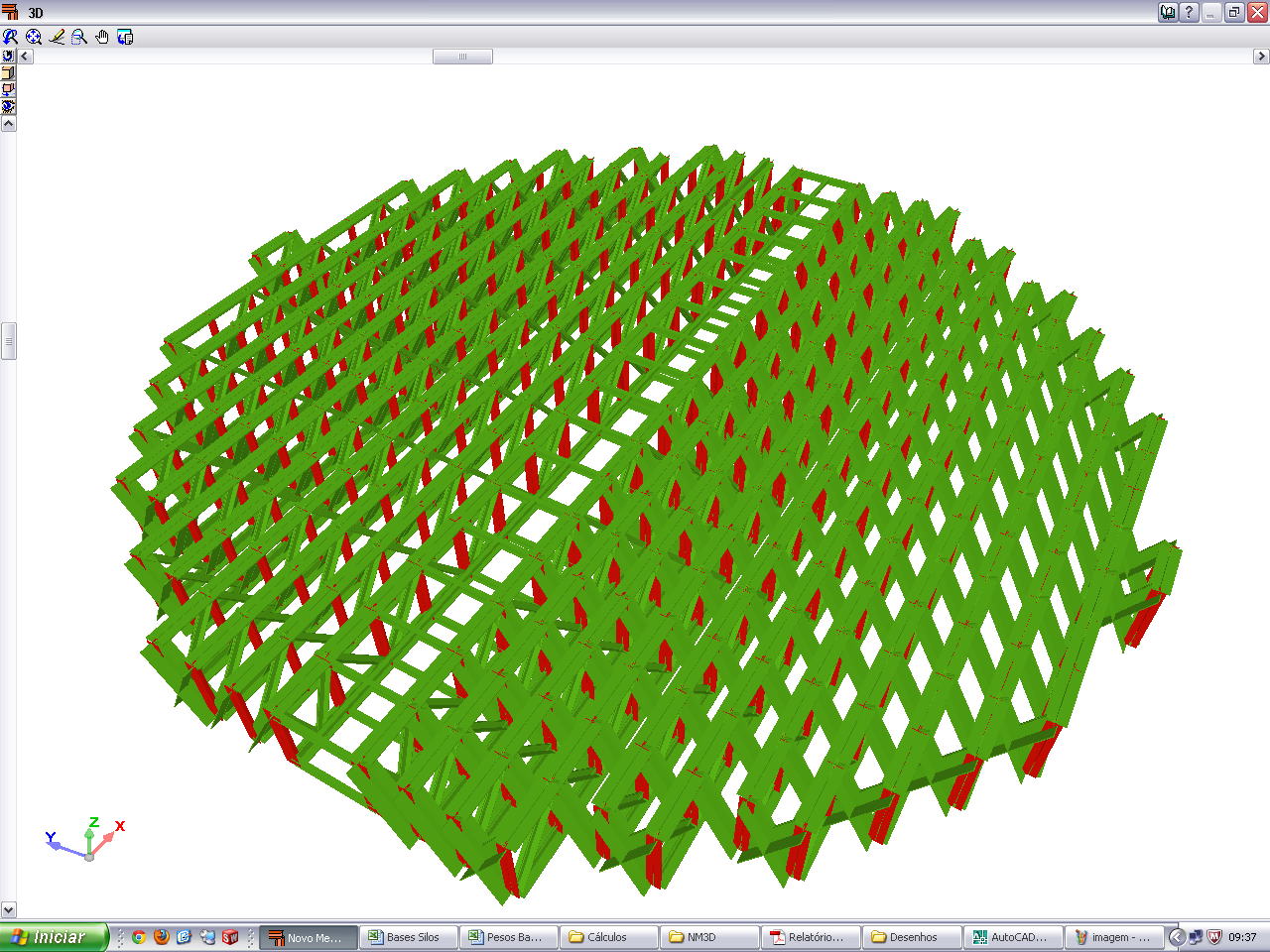The height and width of the screenshot is (952, 1270).
Task: Click the left arrow on horizontal scrollbar
Action: pos(26,57)
